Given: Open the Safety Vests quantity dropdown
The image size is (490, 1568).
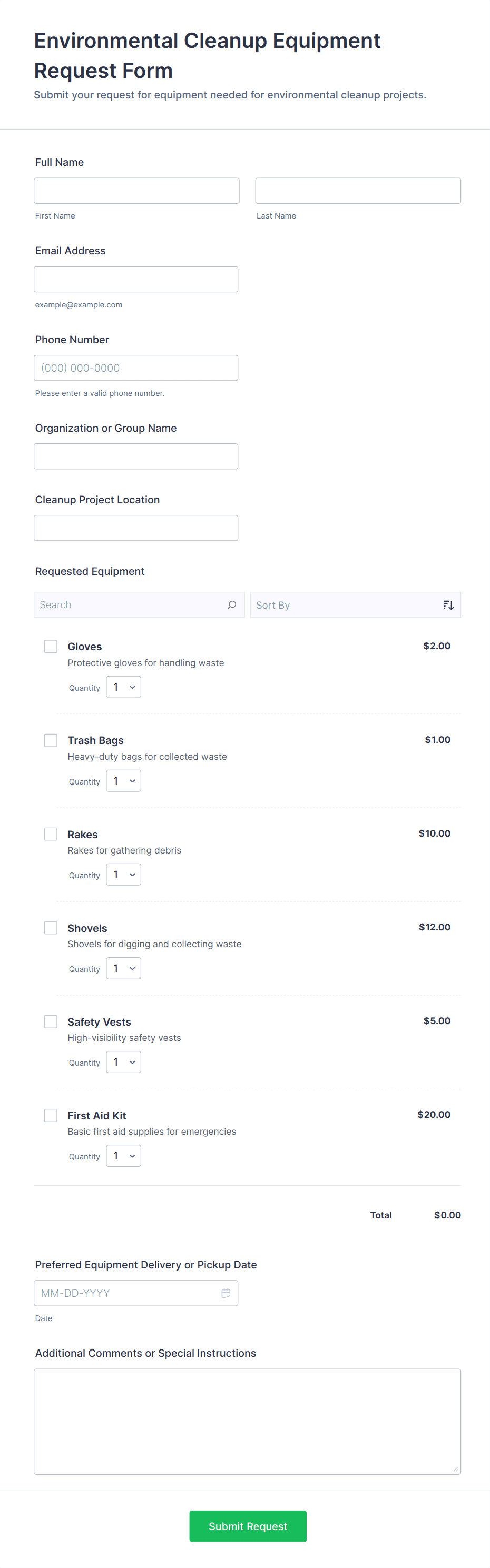Looking at the screenshot, I should (123, 1061).
